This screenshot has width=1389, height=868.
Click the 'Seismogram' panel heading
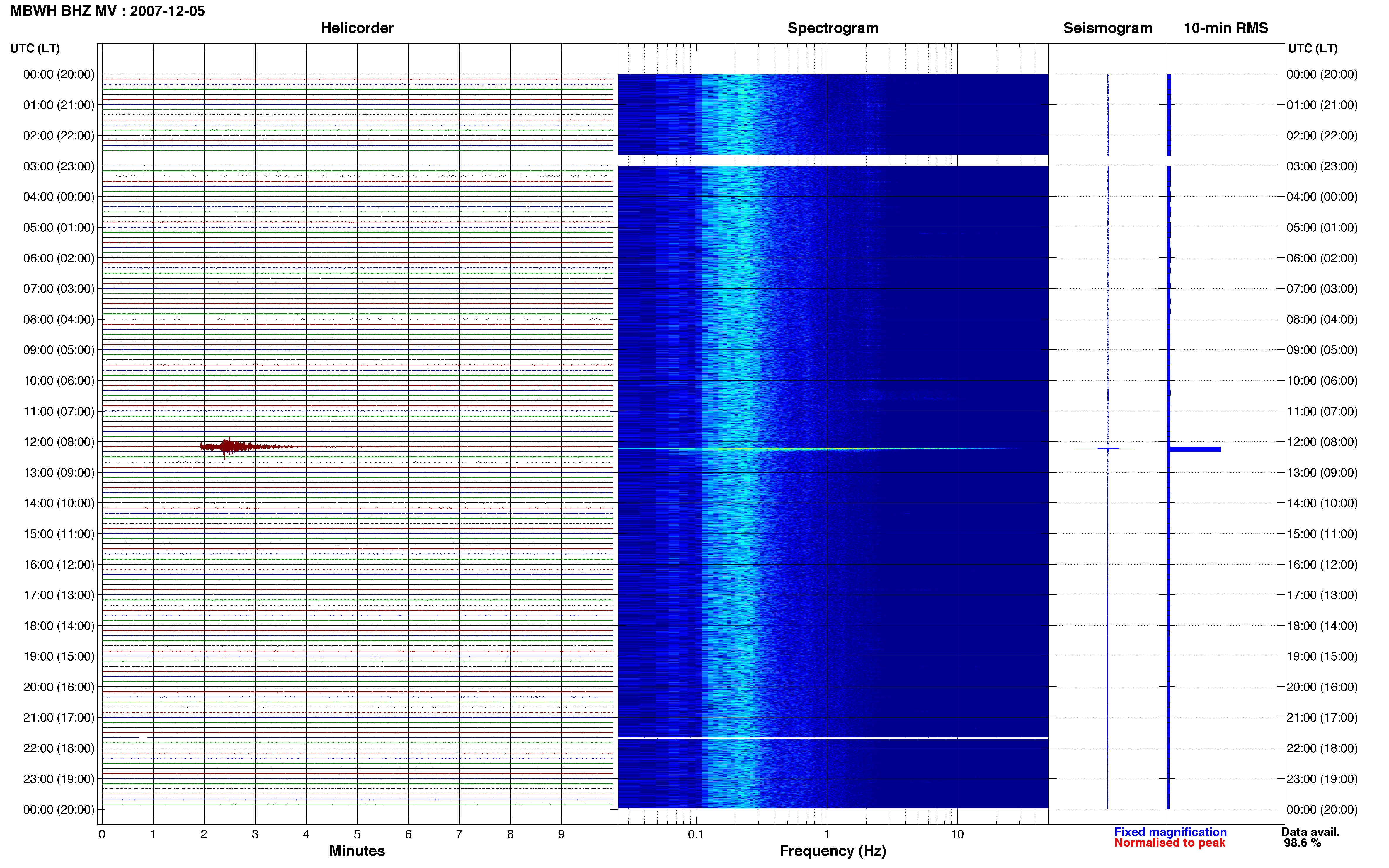tap(1107, 28)
